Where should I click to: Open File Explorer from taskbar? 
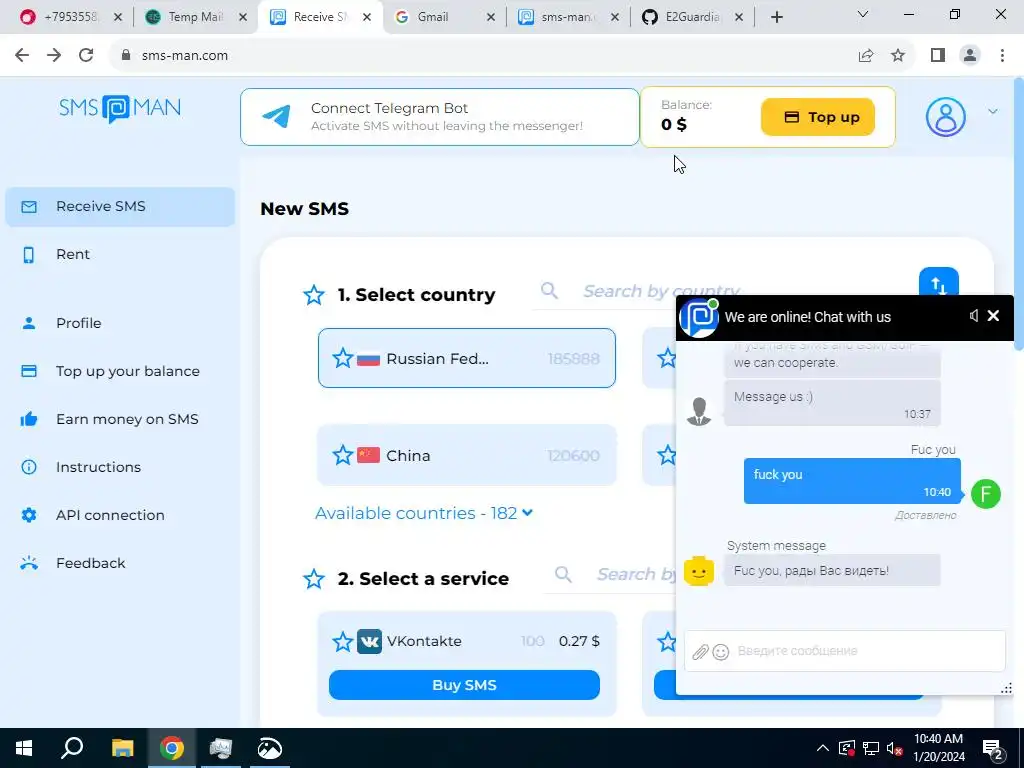(x=122, y=748)
